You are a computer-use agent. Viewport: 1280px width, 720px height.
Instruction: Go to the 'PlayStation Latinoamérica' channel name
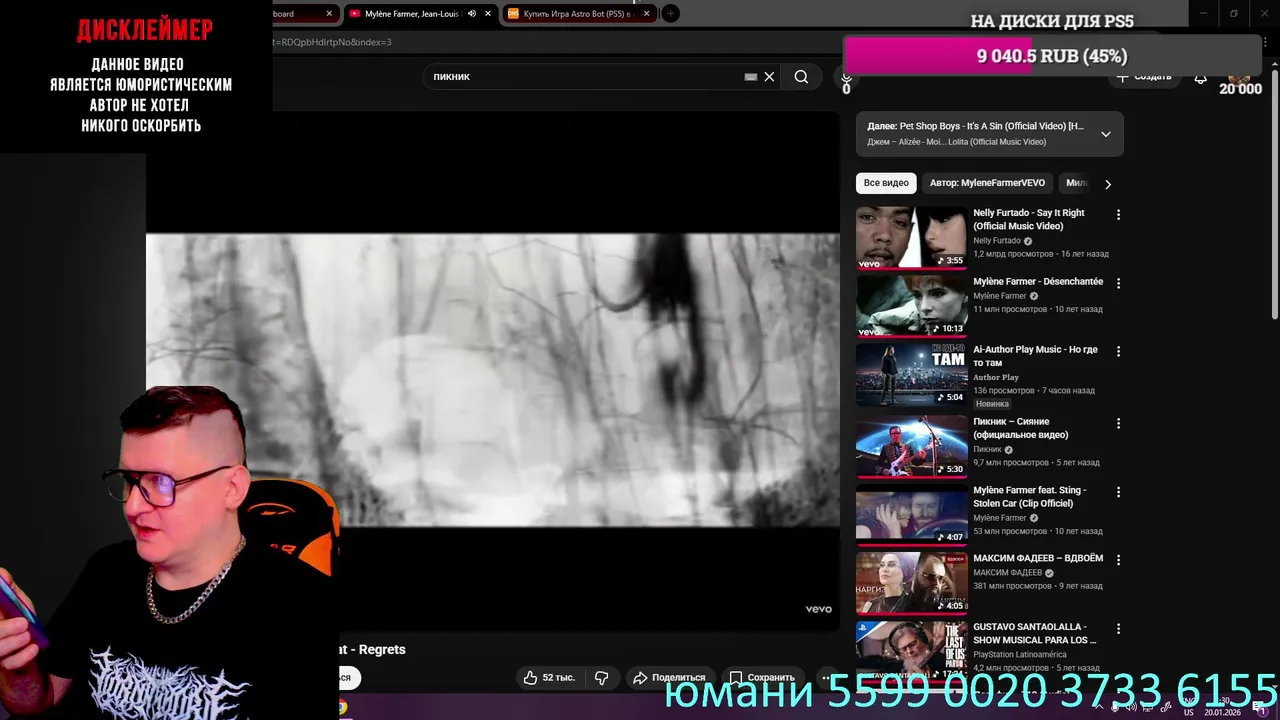pyautogui.click(x=1020, y=654)
